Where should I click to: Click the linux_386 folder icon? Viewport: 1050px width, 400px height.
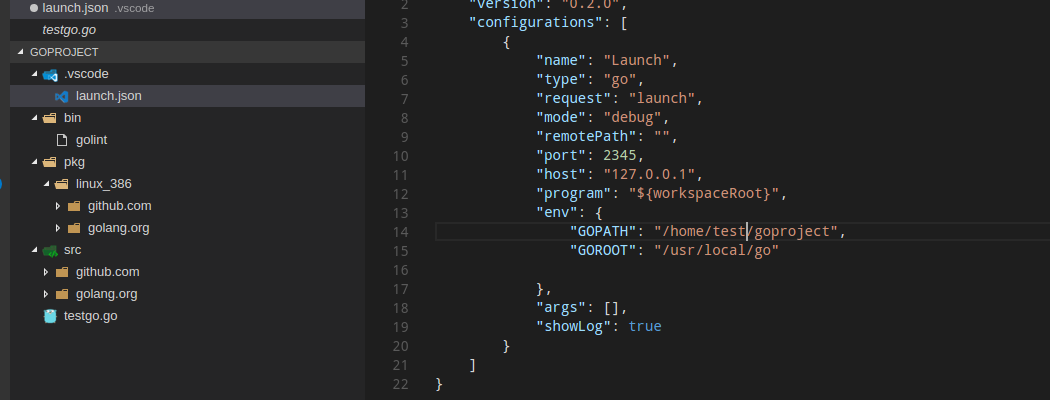point(62,184)
